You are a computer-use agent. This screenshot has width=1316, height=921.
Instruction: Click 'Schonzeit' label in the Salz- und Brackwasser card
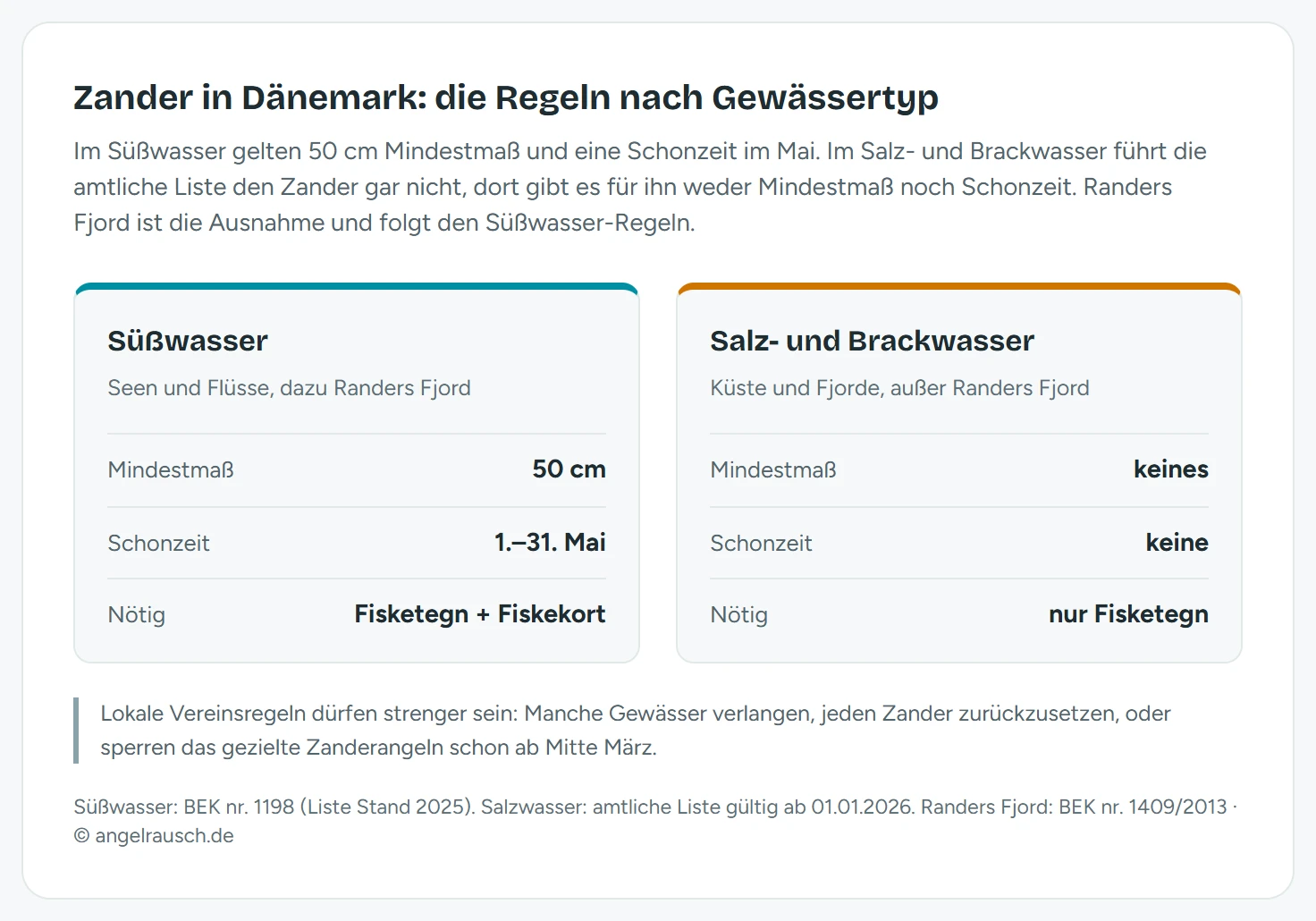coord(761,543)
